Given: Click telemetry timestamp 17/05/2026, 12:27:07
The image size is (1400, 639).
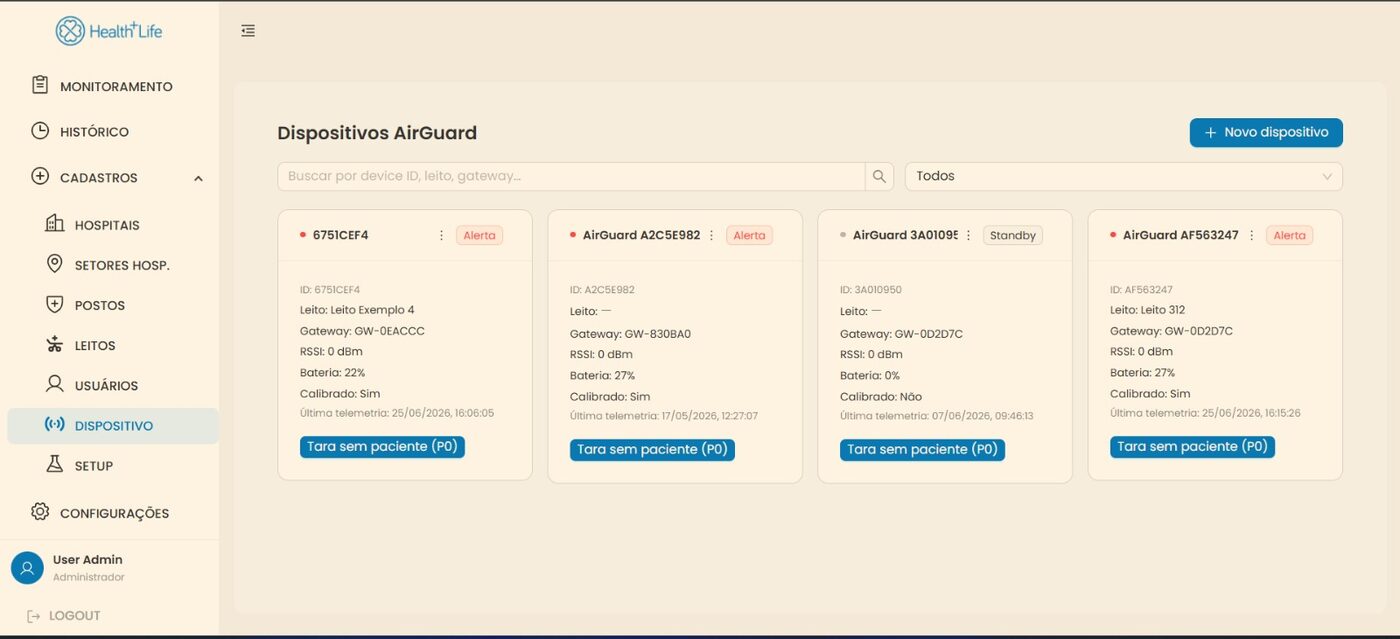Looking at the screenshot, I should point(709,416).
